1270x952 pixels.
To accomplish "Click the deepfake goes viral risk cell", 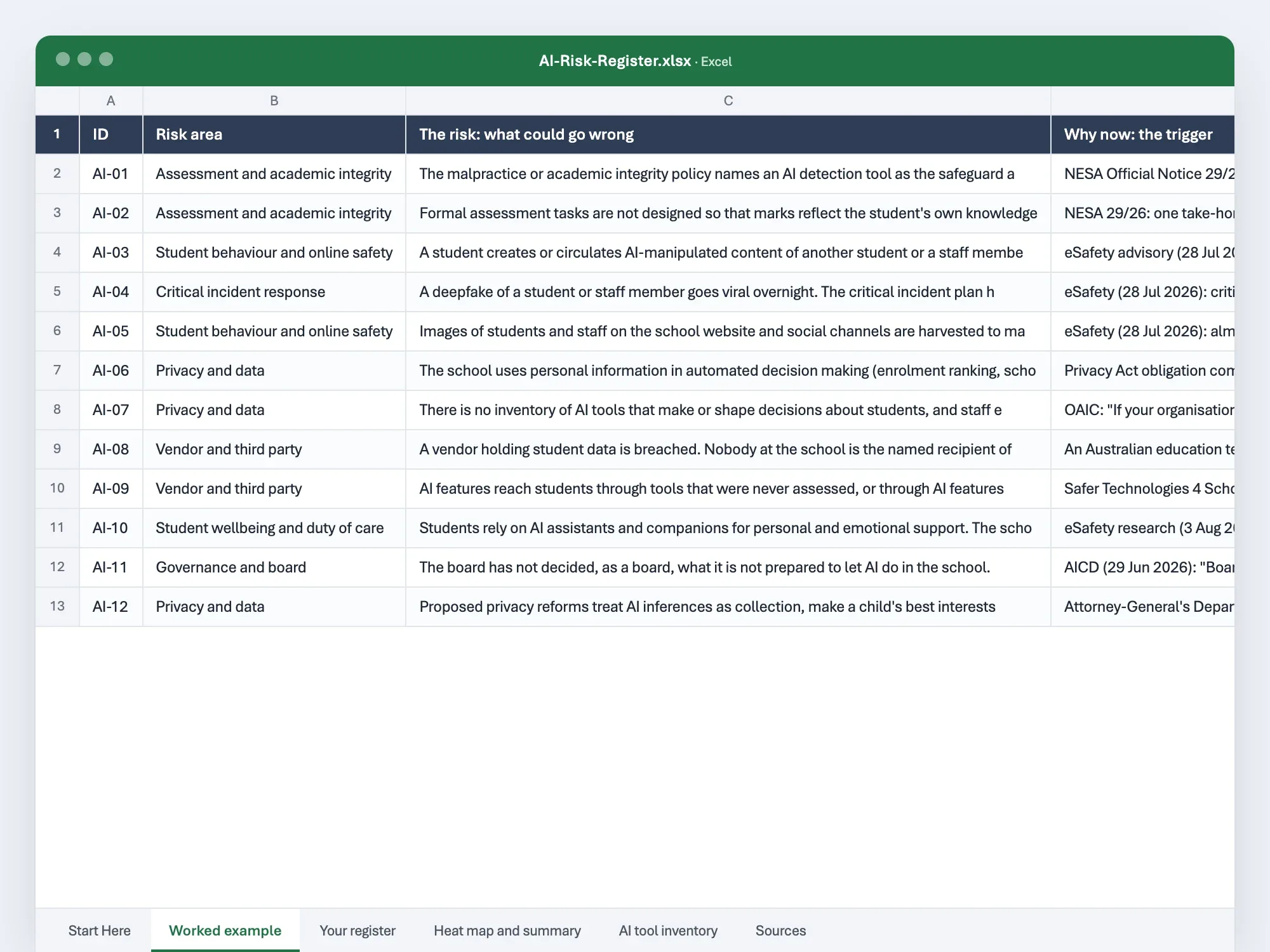I will pos(728,292).
